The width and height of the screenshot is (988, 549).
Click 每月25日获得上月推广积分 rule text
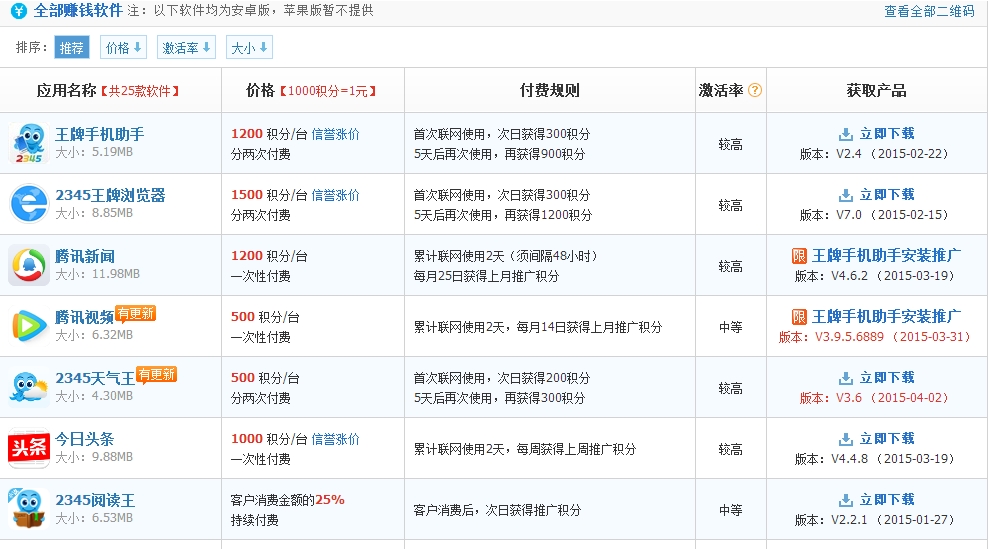coord(486,276)
